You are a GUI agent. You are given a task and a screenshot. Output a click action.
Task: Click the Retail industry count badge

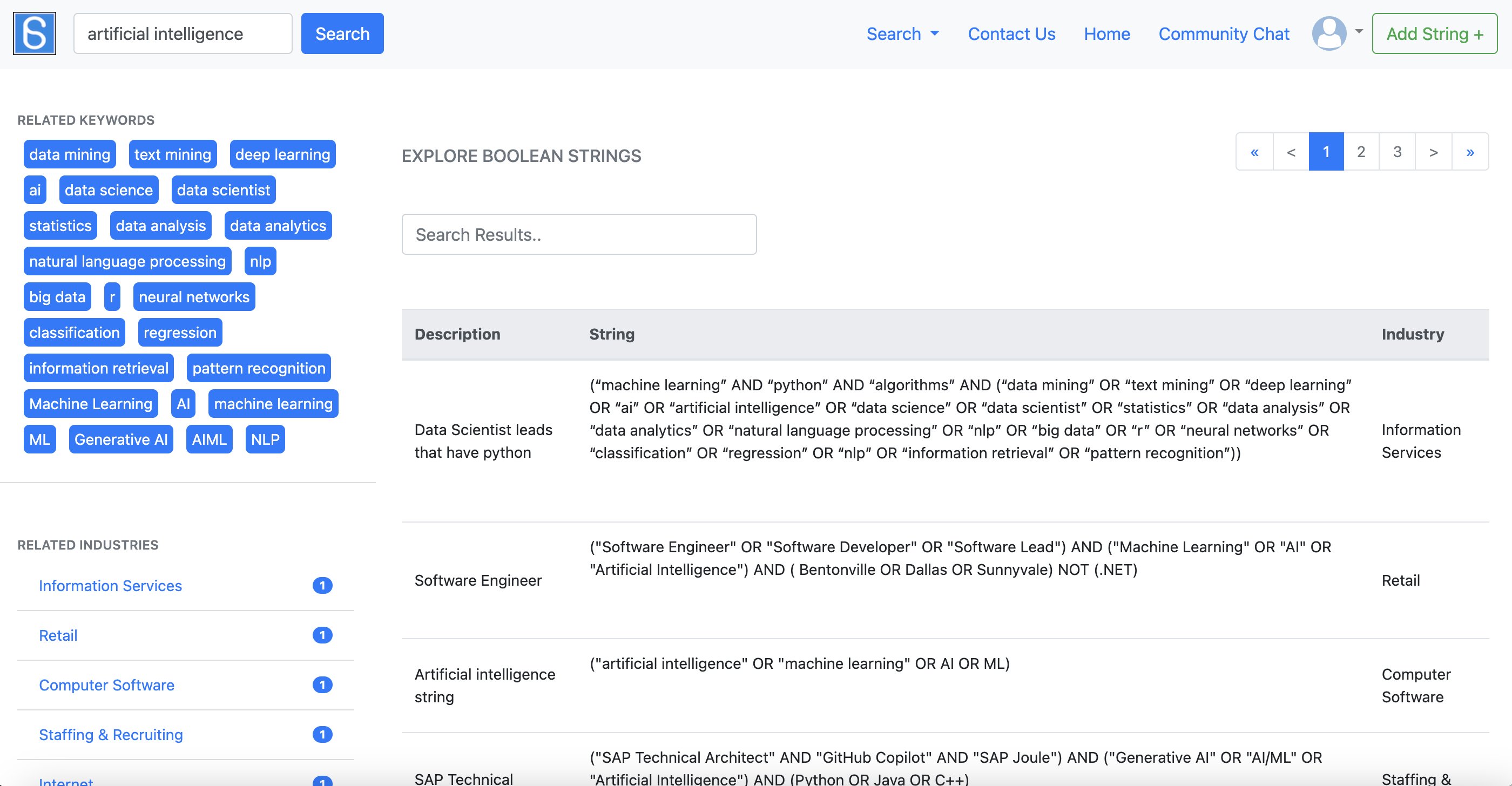tap(322, 635)
